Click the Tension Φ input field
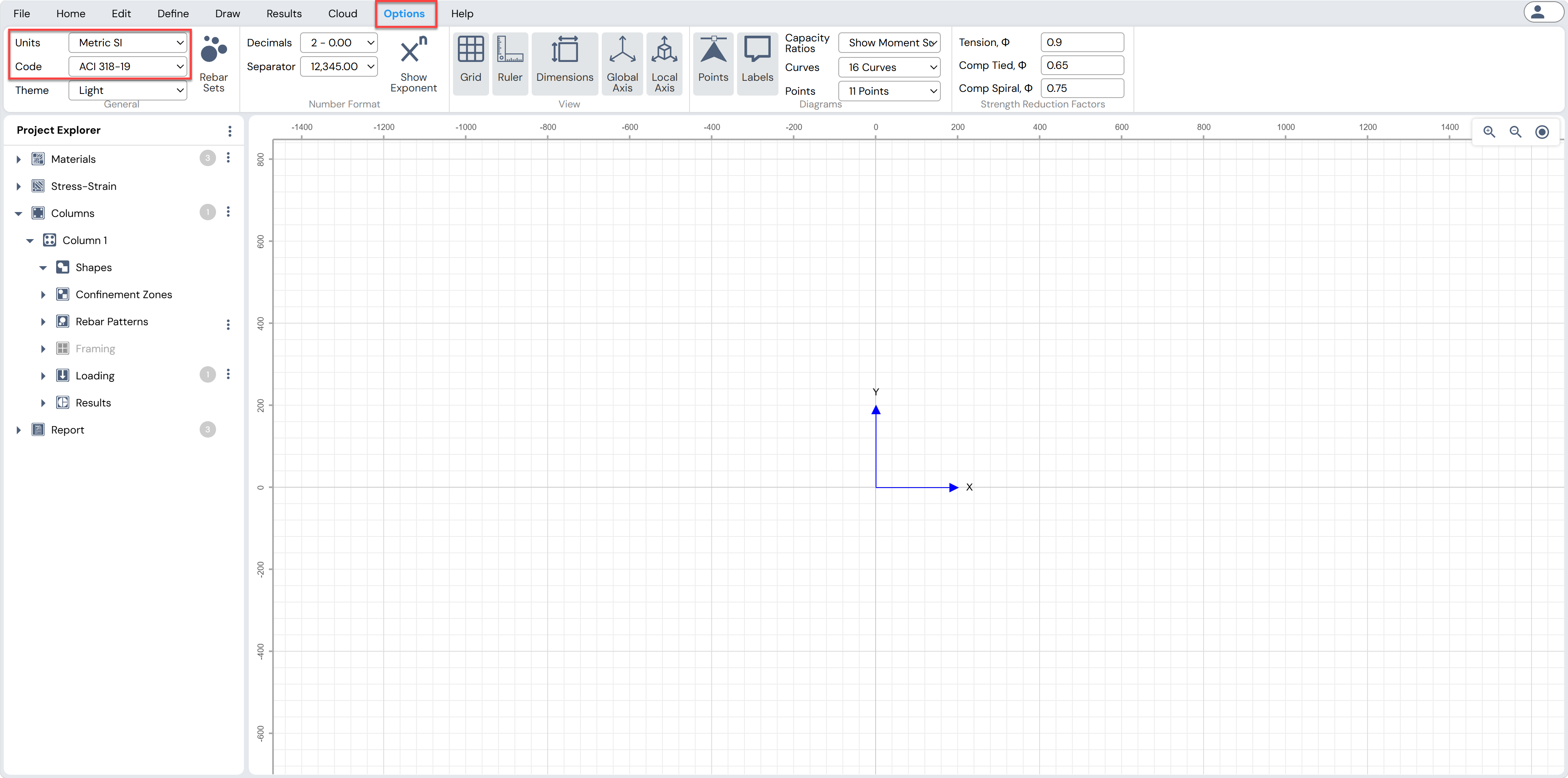Viewport: 1568px width, 778px height. [1082, 43]
